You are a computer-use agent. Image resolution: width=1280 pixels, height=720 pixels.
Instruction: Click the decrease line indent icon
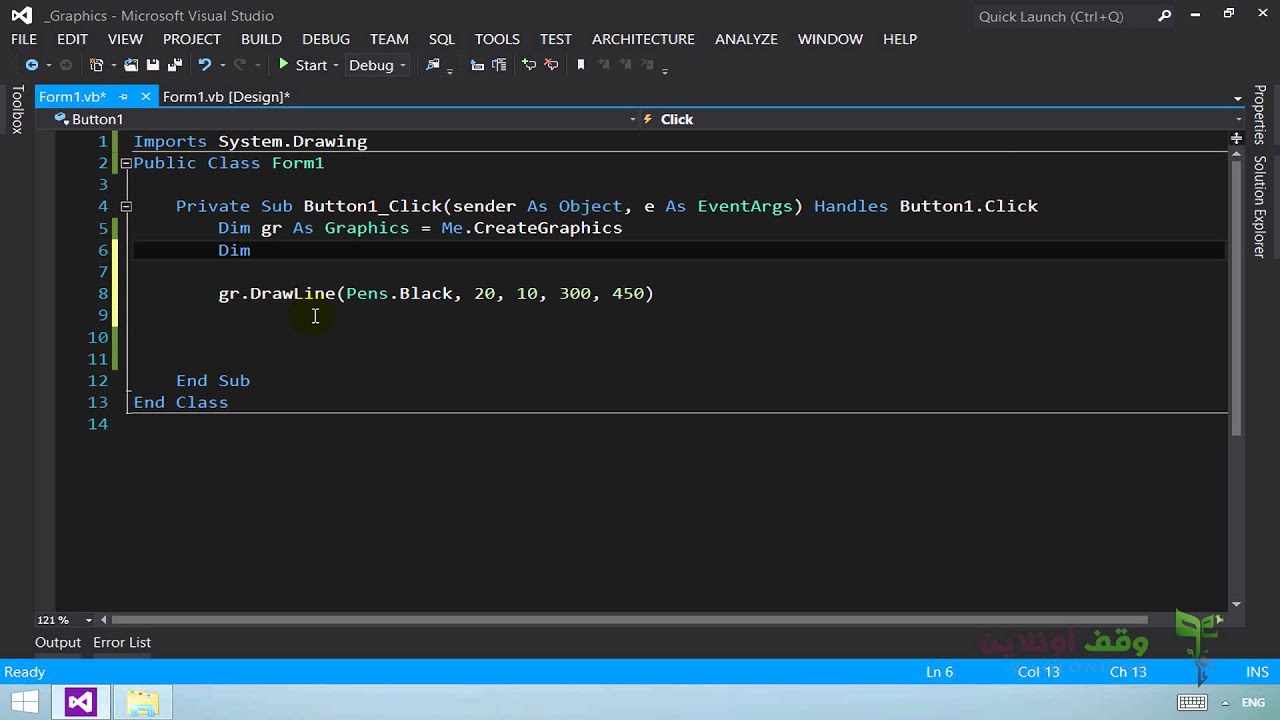[477, 65]
